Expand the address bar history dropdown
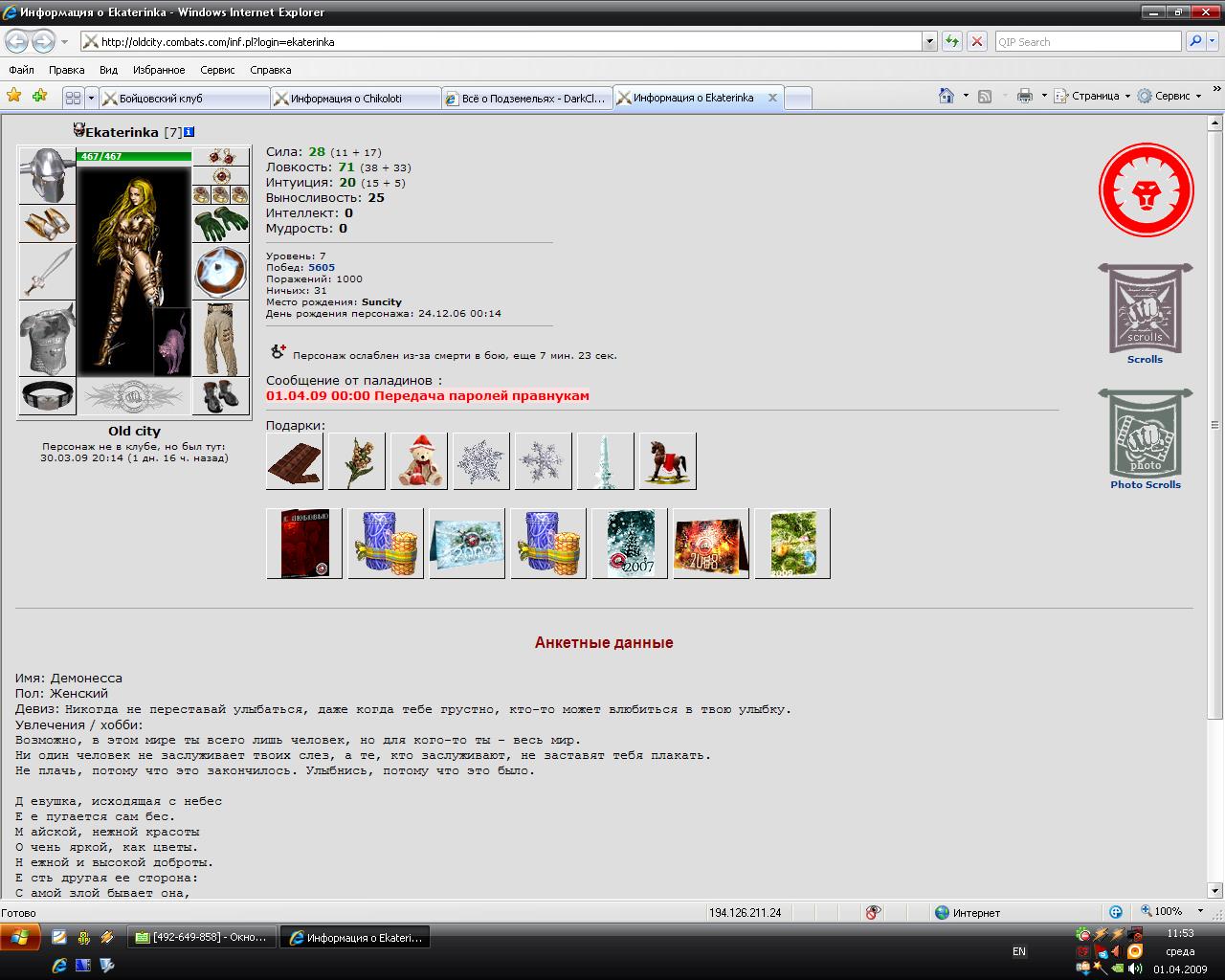Image resolution: width=1225 pixels, height=980 pixels. [x=929, y=42]
